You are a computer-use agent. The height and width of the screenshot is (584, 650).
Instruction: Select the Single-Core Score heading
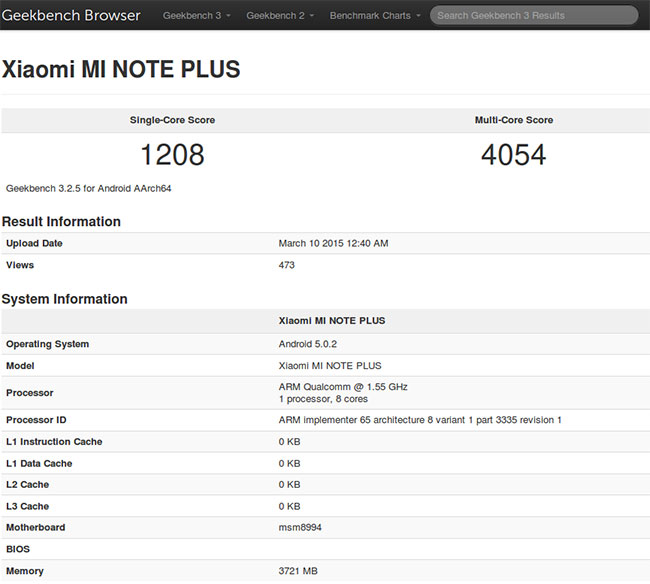point(172,120)
